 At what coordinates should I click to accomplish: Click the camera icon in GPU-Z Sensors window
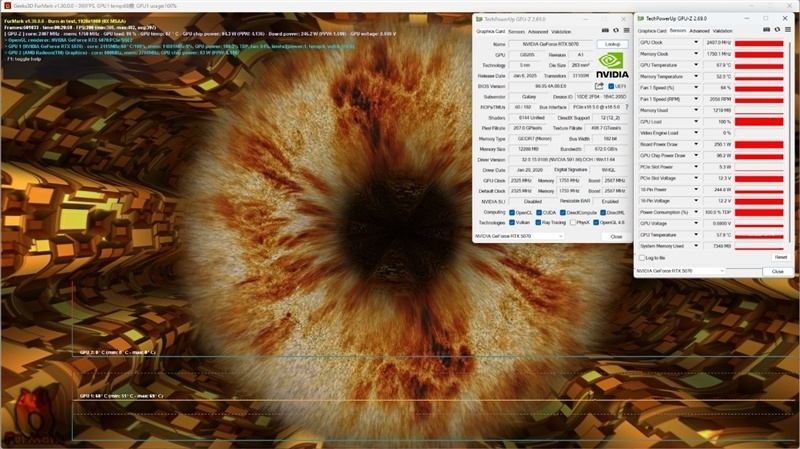[766, 30]
